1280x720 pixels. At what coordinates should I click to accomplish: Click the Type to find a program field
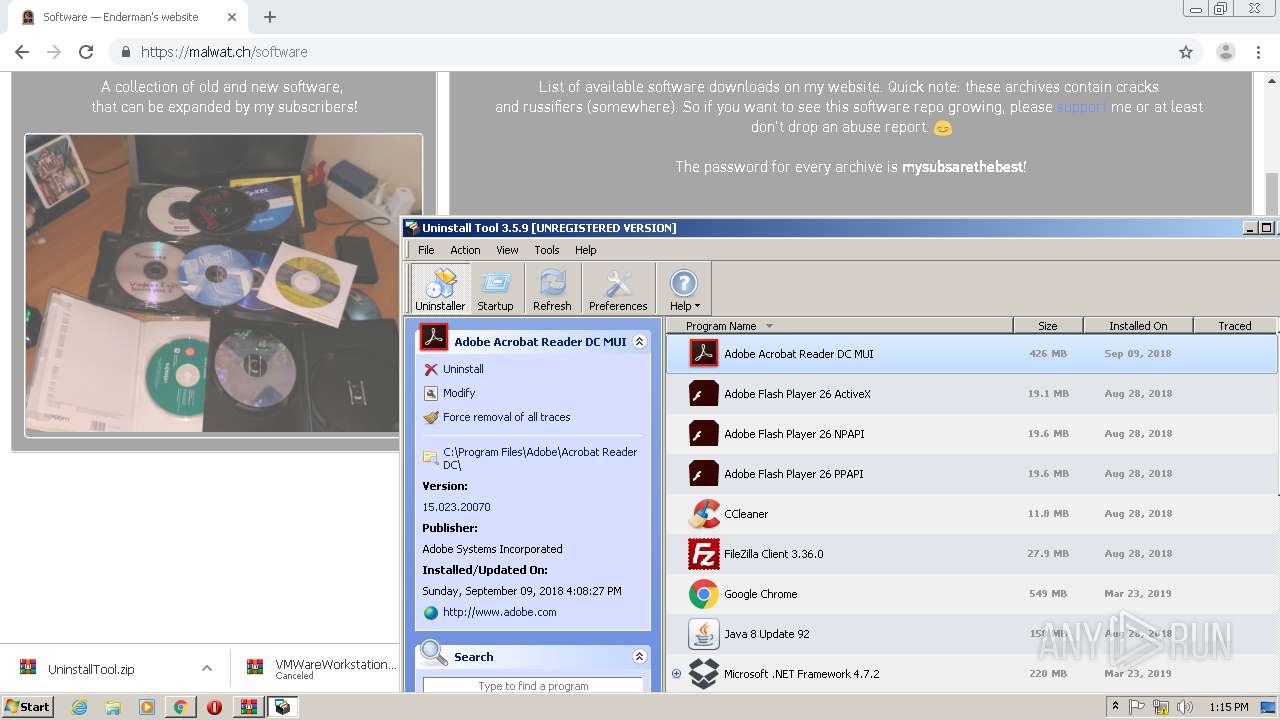point(533,686)
